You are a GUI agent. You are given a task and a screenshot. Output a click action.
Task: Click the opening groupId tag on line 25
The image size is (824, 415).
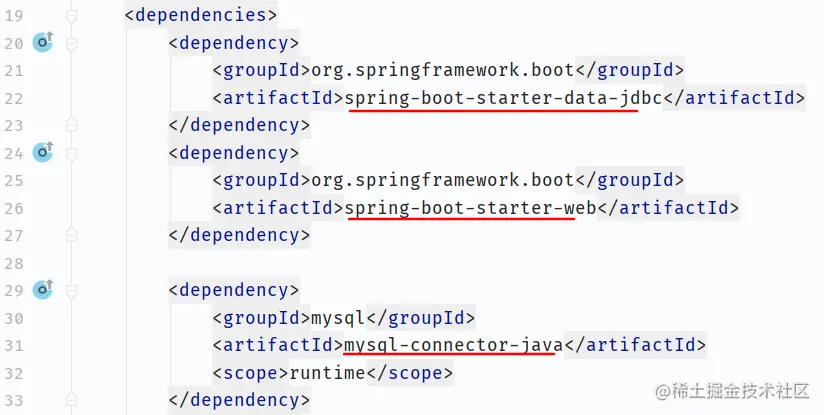click(x=262, y=181)
